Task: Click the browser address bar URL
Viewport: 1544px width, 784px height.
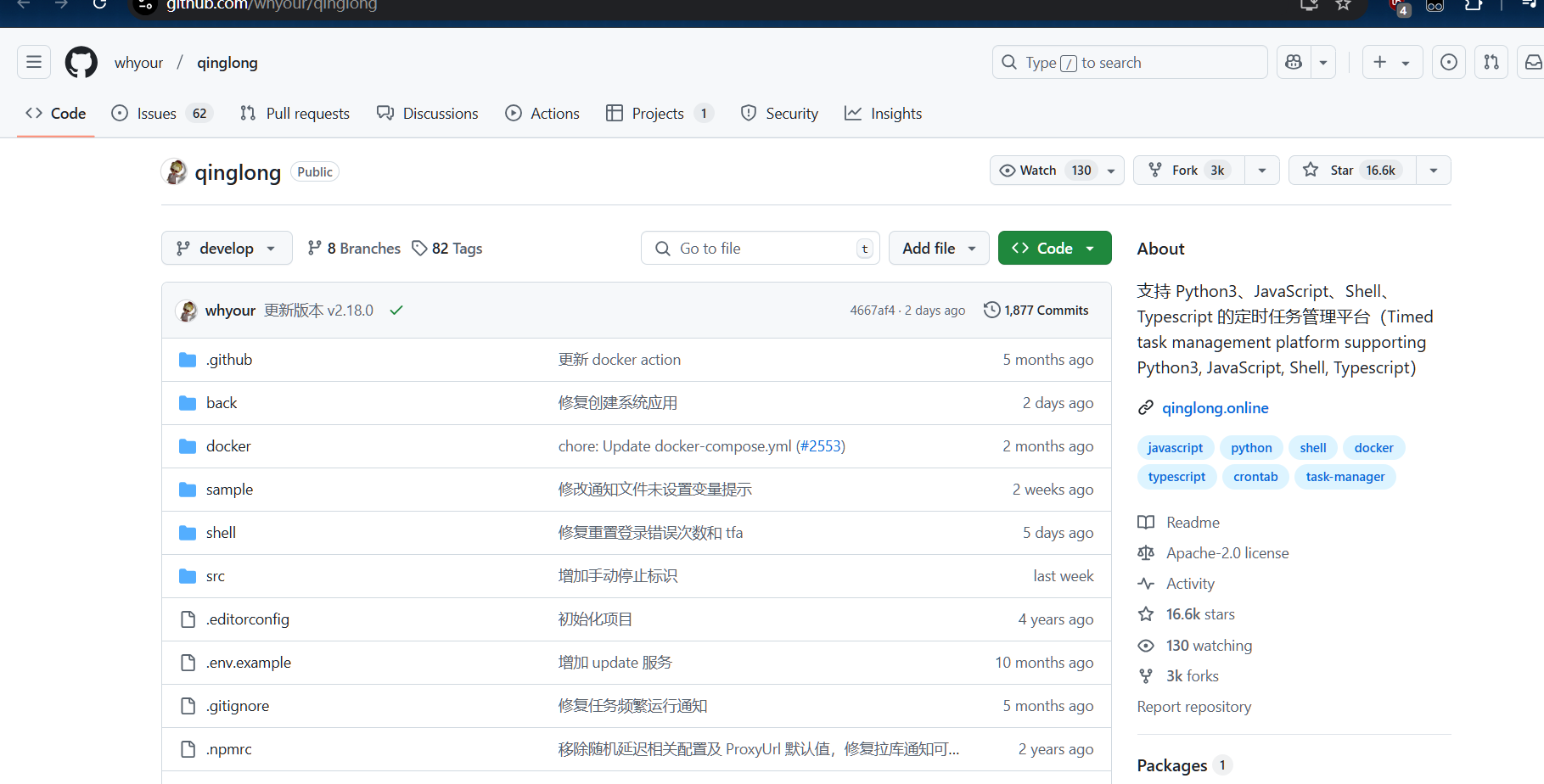Action: click(x=272, y=5)
